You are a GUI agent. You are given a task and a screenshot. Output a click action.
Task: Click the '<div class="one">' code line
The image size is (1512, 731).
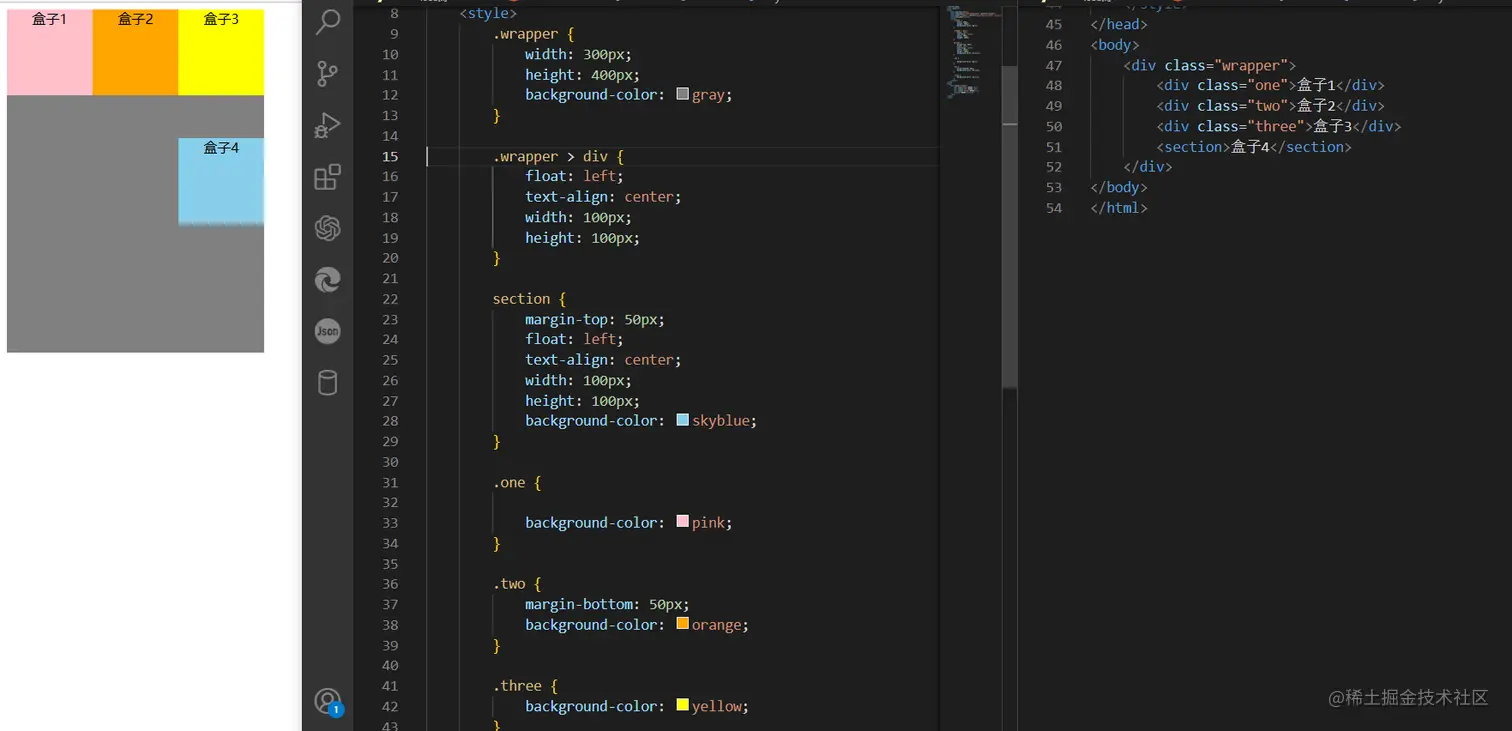tap(1271, 85)
